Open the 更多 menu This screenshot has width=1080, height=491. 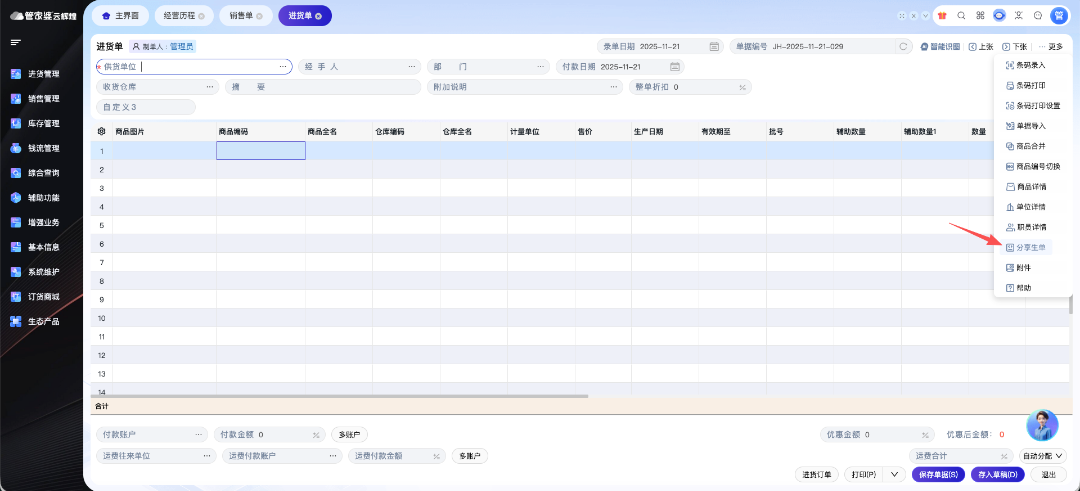pos(1050,47)
